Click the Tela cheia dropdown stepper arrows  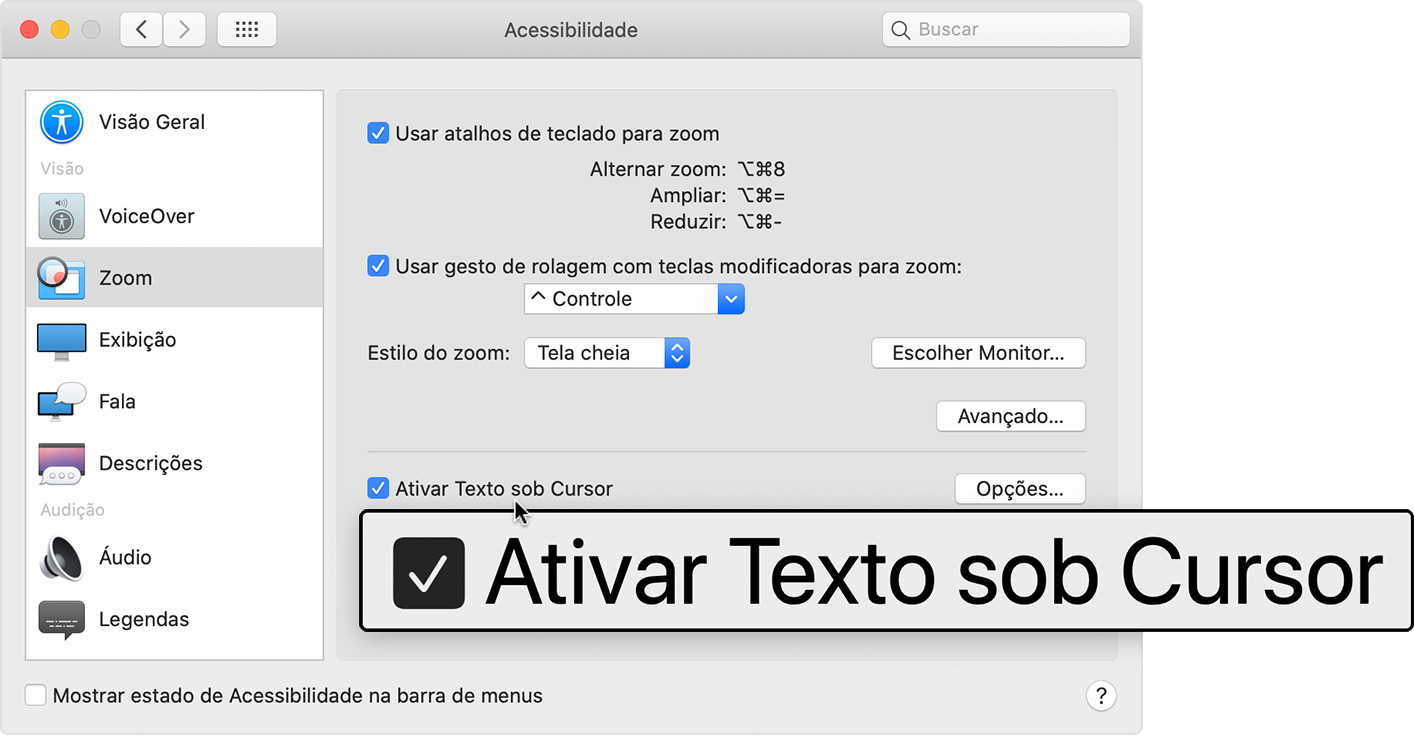click(677, 352)
